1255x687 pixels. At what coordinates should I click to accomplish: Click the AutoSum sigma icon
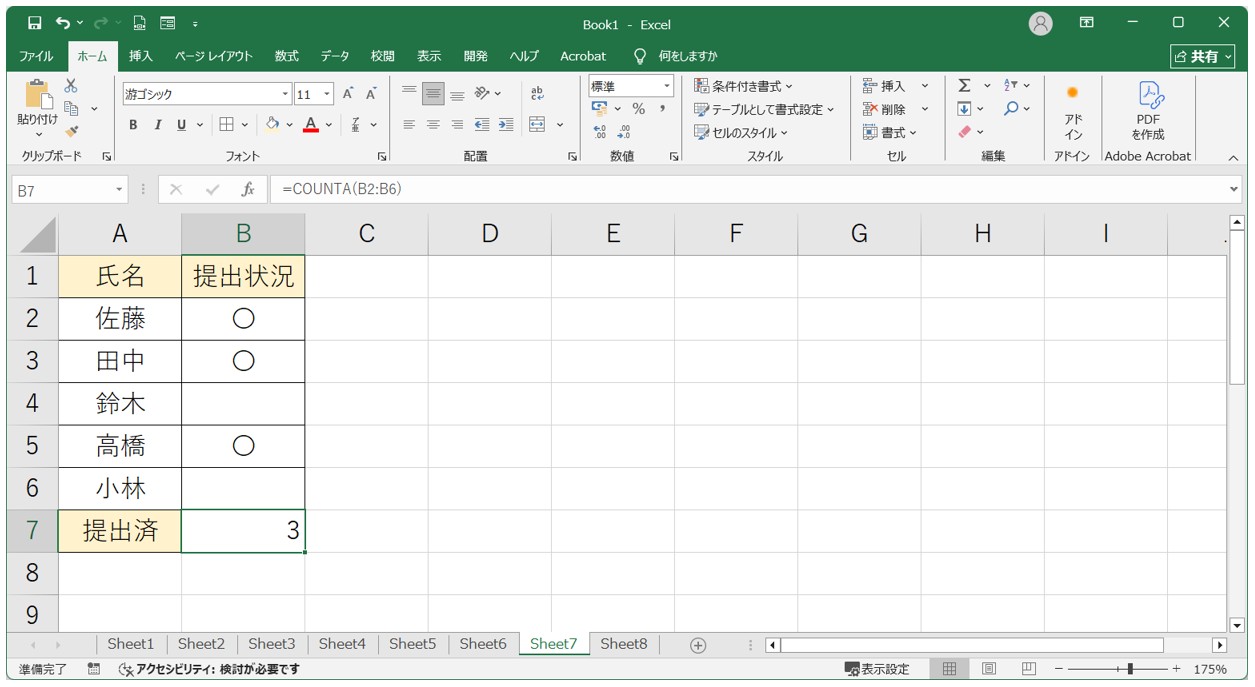(x=964, y=86)
